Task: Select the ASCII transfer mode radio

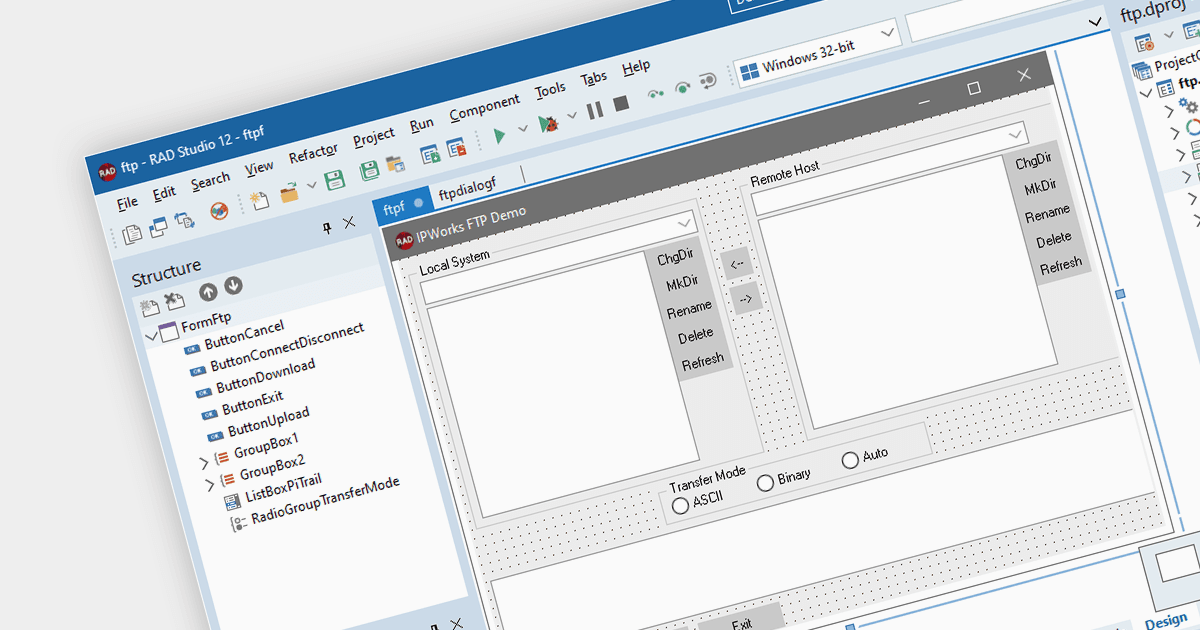Action: 681,505
